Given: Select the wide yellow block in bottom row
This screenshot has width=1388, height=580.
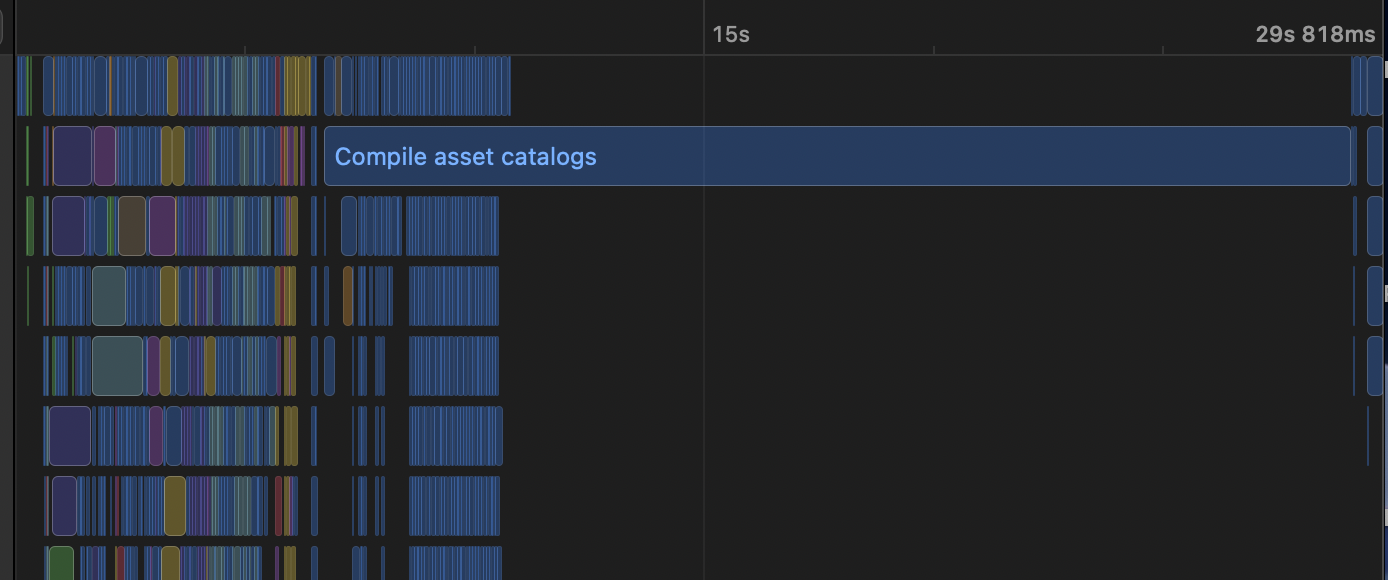Looking at the screenshot, I should tap(171, 563).
